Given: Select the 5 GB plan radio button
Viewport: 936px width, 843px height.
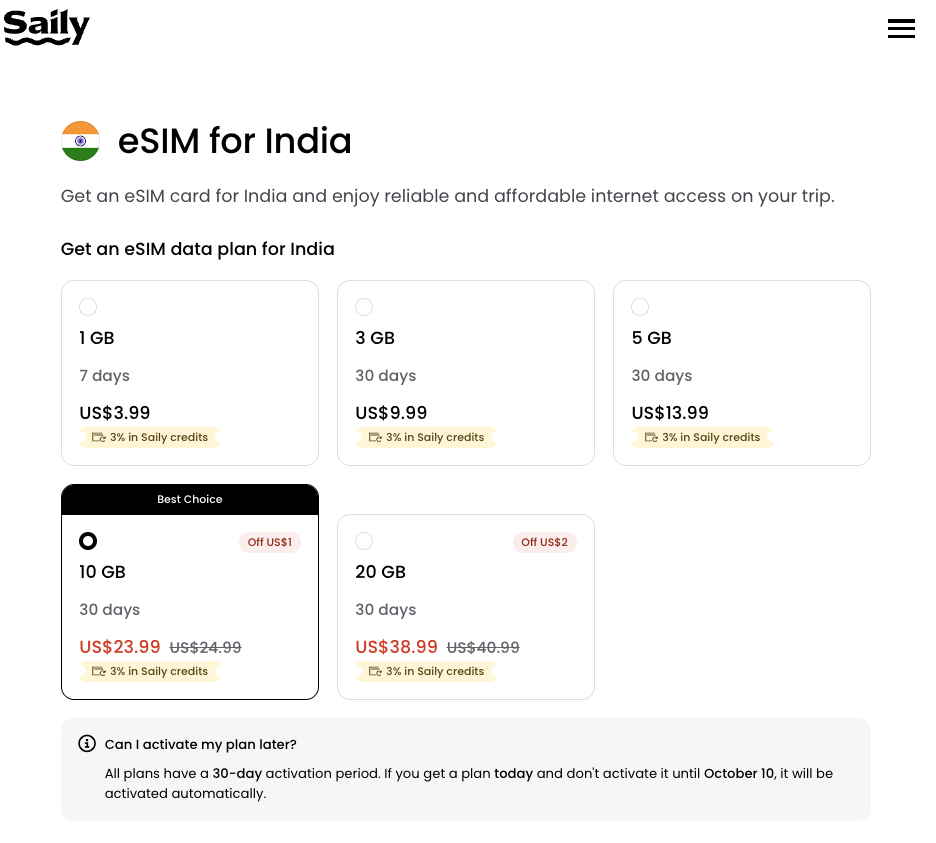Looking at the screenshot, I should 640,307.
